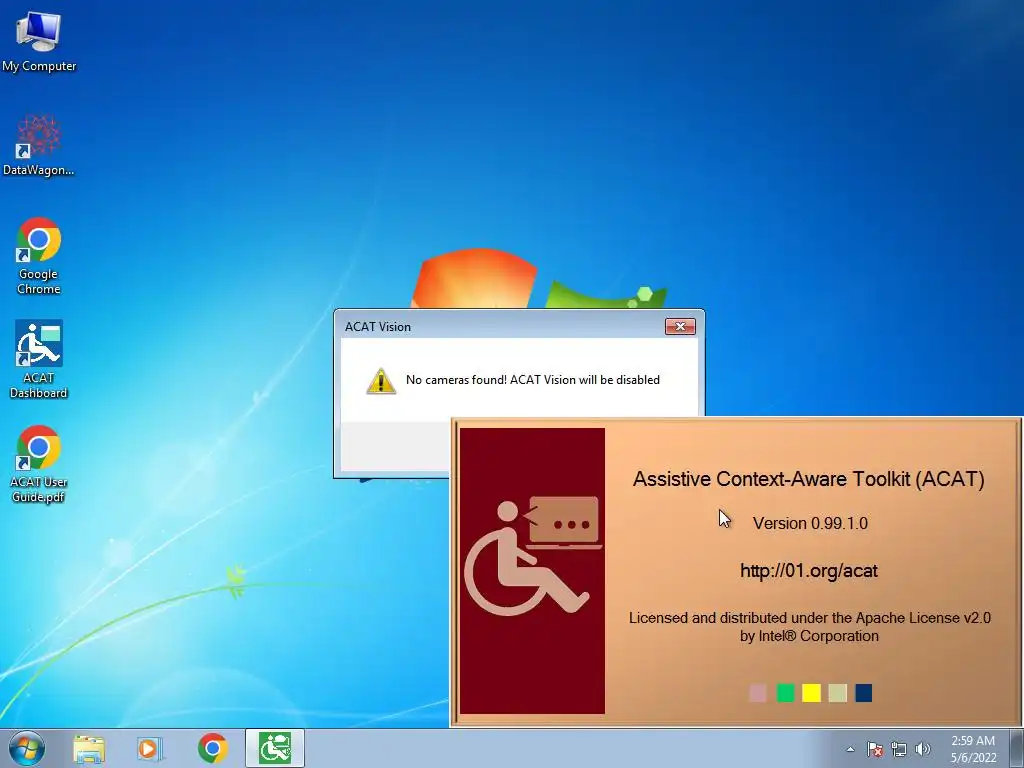The image size is (1024, 768).
Task: Launch Windows Media Player from taskbar
Action: point(150,749)
